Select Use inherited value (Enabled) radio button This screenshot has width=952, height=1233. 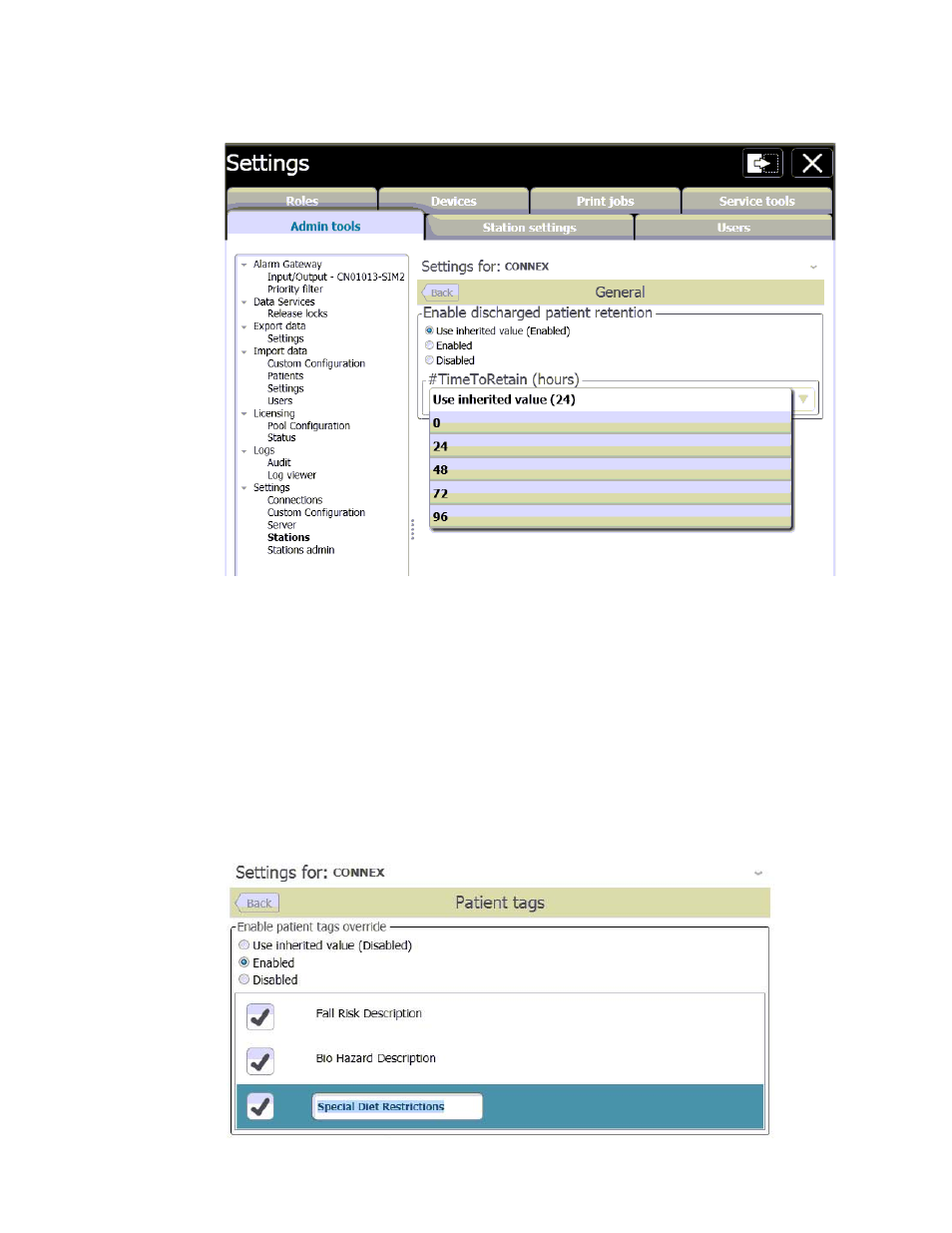pos(429,330)
